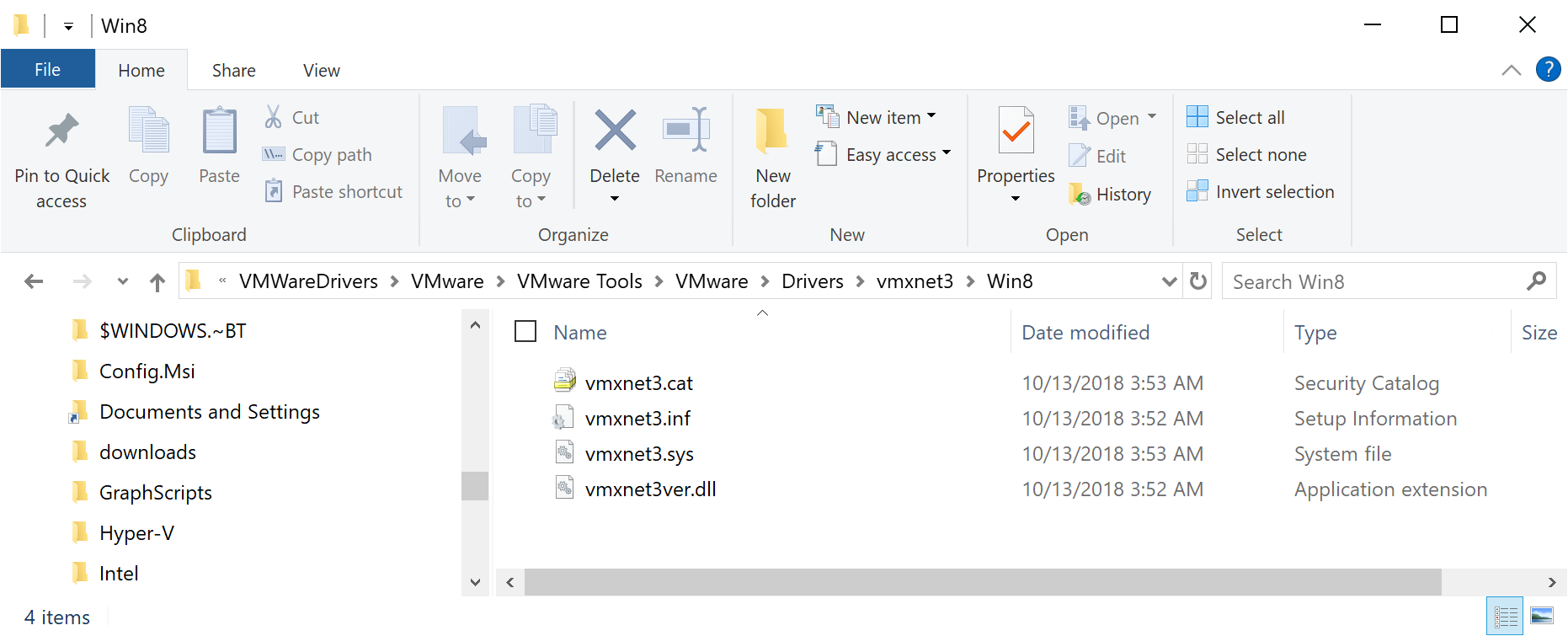
Task: Click the vmxnet3.sys file icon
Action: point(565,452)
